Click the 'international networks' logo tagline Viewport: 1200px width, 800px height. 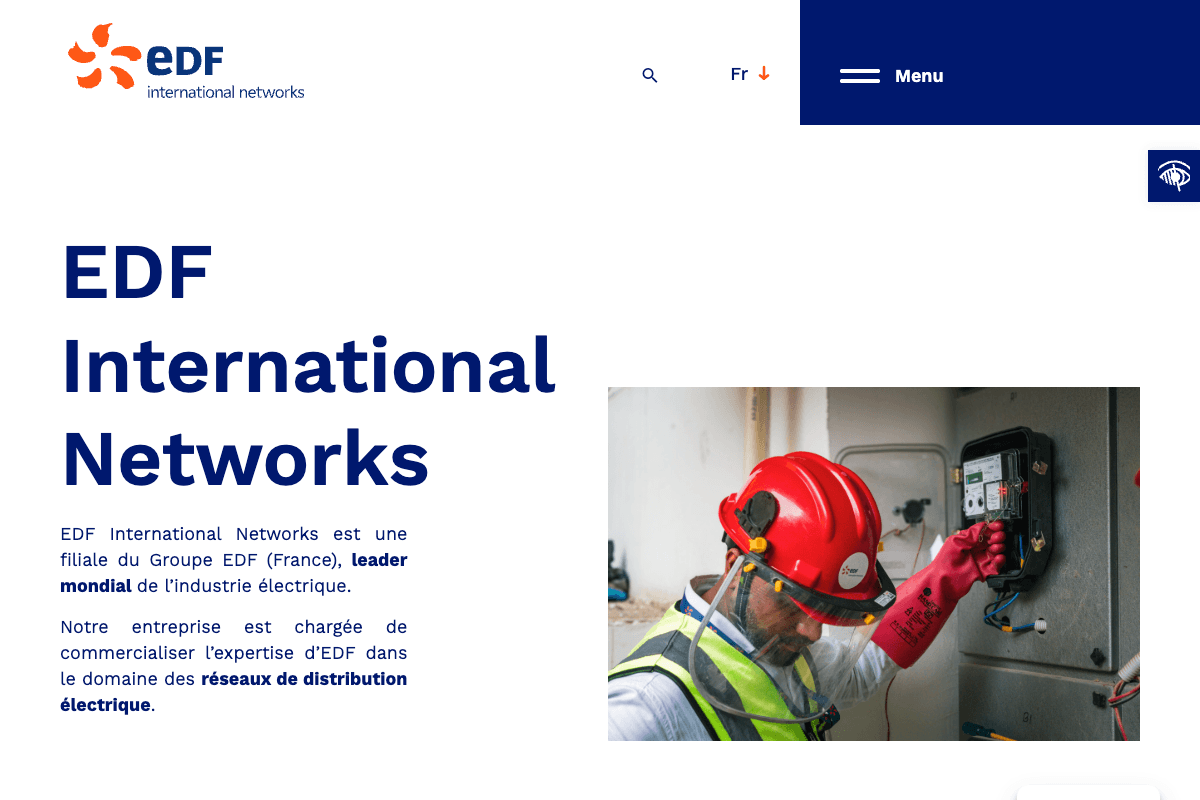(225, 92)
